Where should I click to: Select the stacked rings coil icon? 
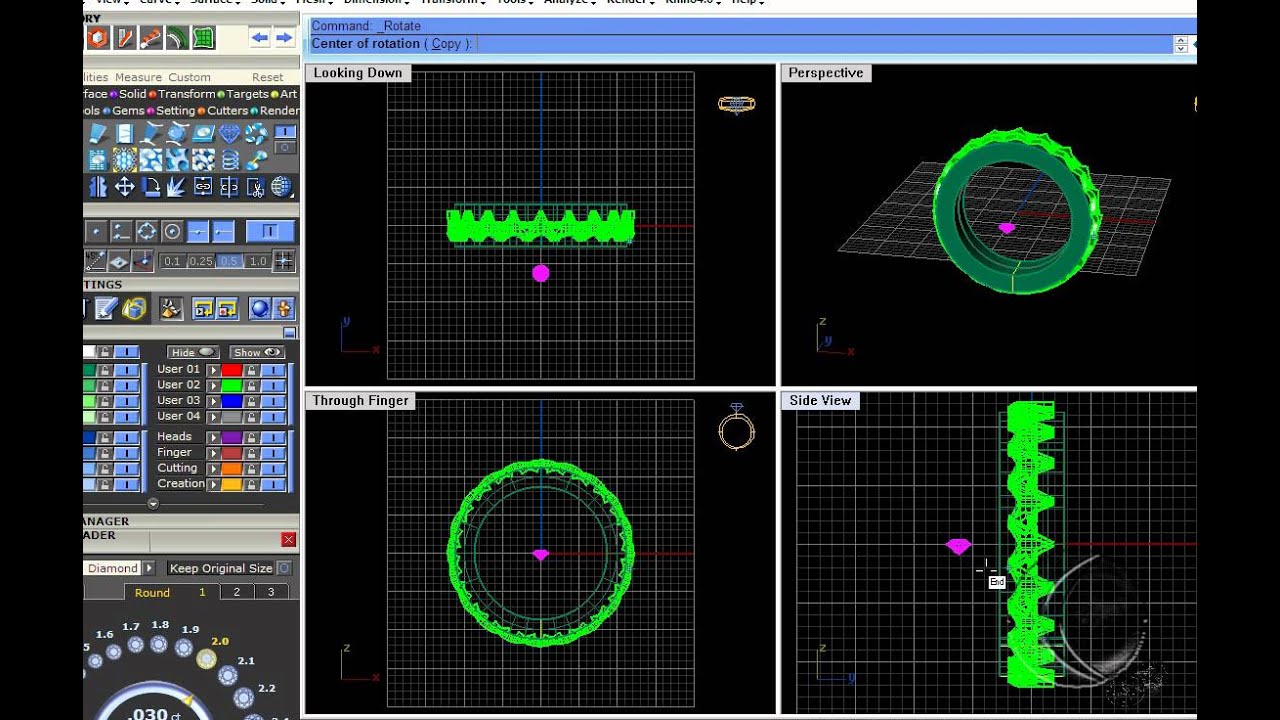(x=230, y=160)
